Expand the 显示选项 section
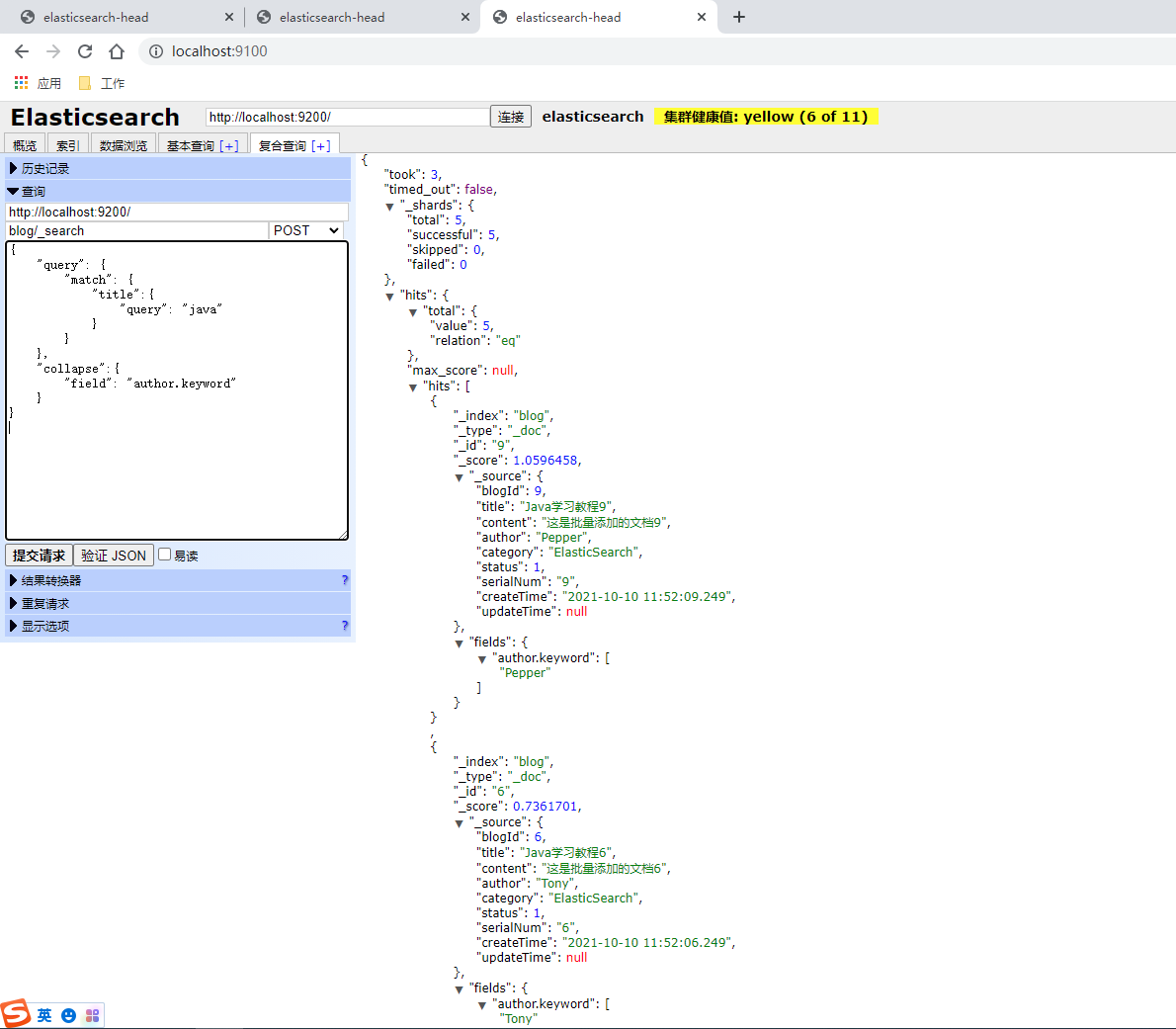Viewport: 1176px width, 1029px height. [x=178, y=626]
